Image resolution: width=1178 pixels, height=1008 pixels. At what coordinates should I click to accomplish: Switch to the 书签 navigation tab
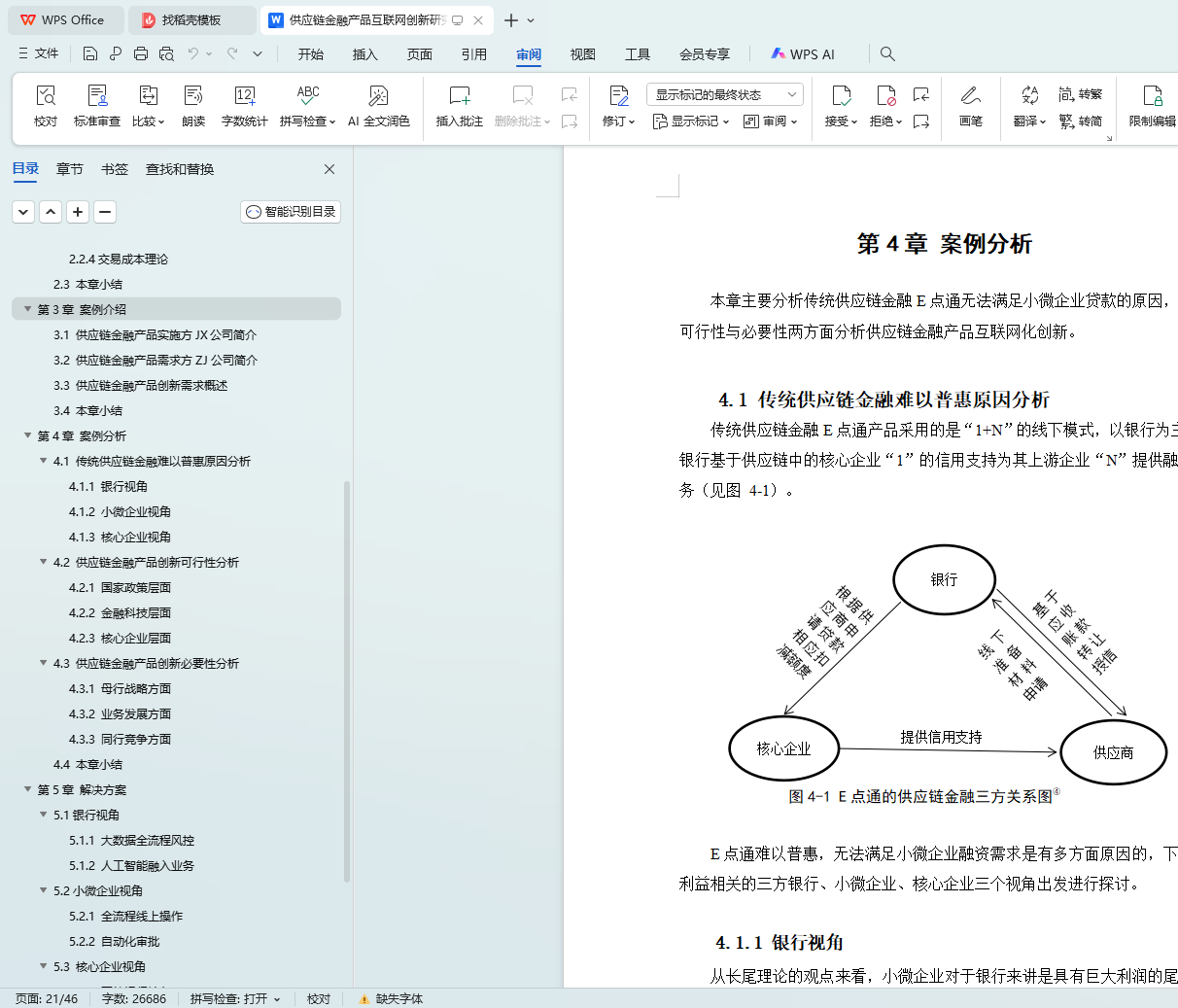(x=115, y=169)
